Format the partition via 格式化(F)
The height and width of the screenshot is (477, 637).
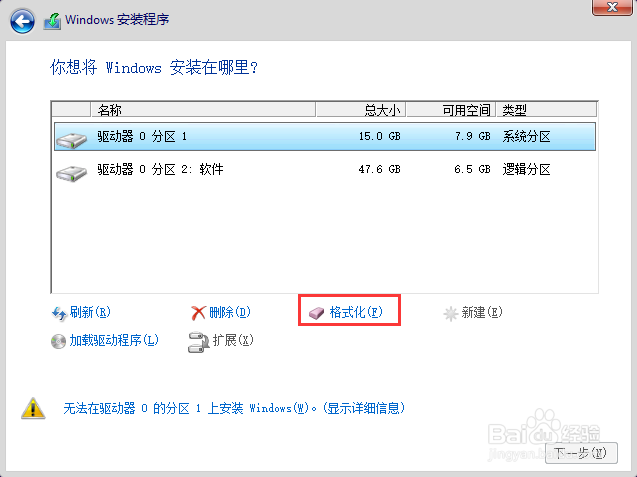(x=356, y=312)
